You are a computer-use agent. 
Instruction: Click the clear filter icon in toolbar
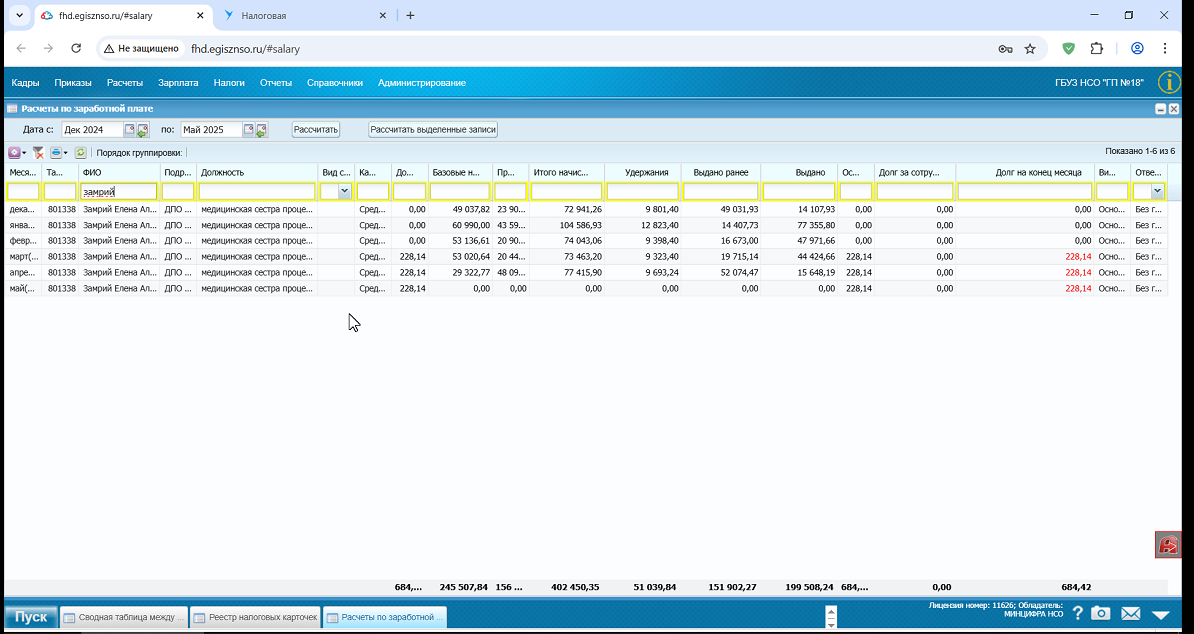[38, 153]
